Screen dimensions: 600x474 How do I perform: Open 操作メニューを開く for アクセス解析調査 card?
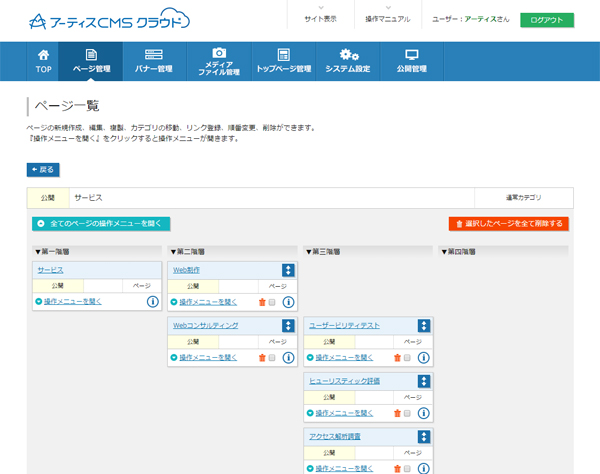[x=344, y=469]
